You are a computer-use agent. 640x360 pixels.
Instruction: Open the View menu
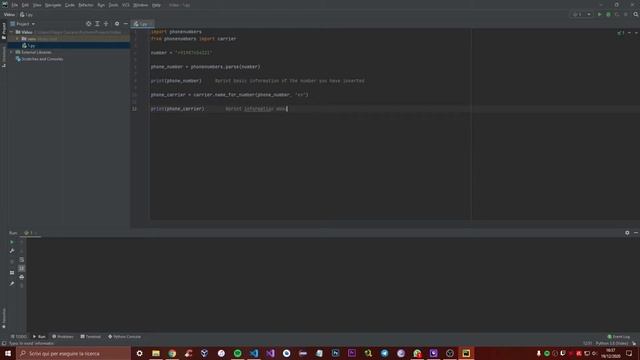tap(37, 5)
